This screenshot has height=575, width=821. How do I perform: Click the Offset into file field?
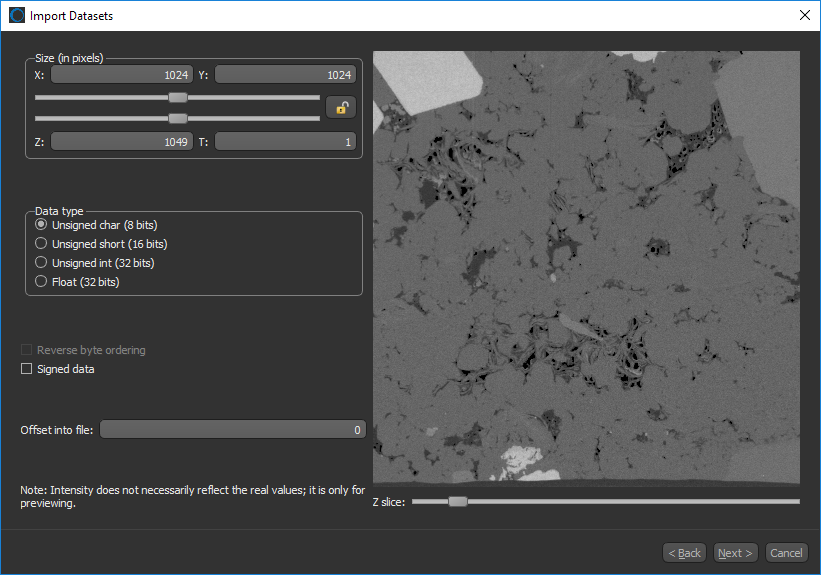pyautogui.click(x=232, y=430)
